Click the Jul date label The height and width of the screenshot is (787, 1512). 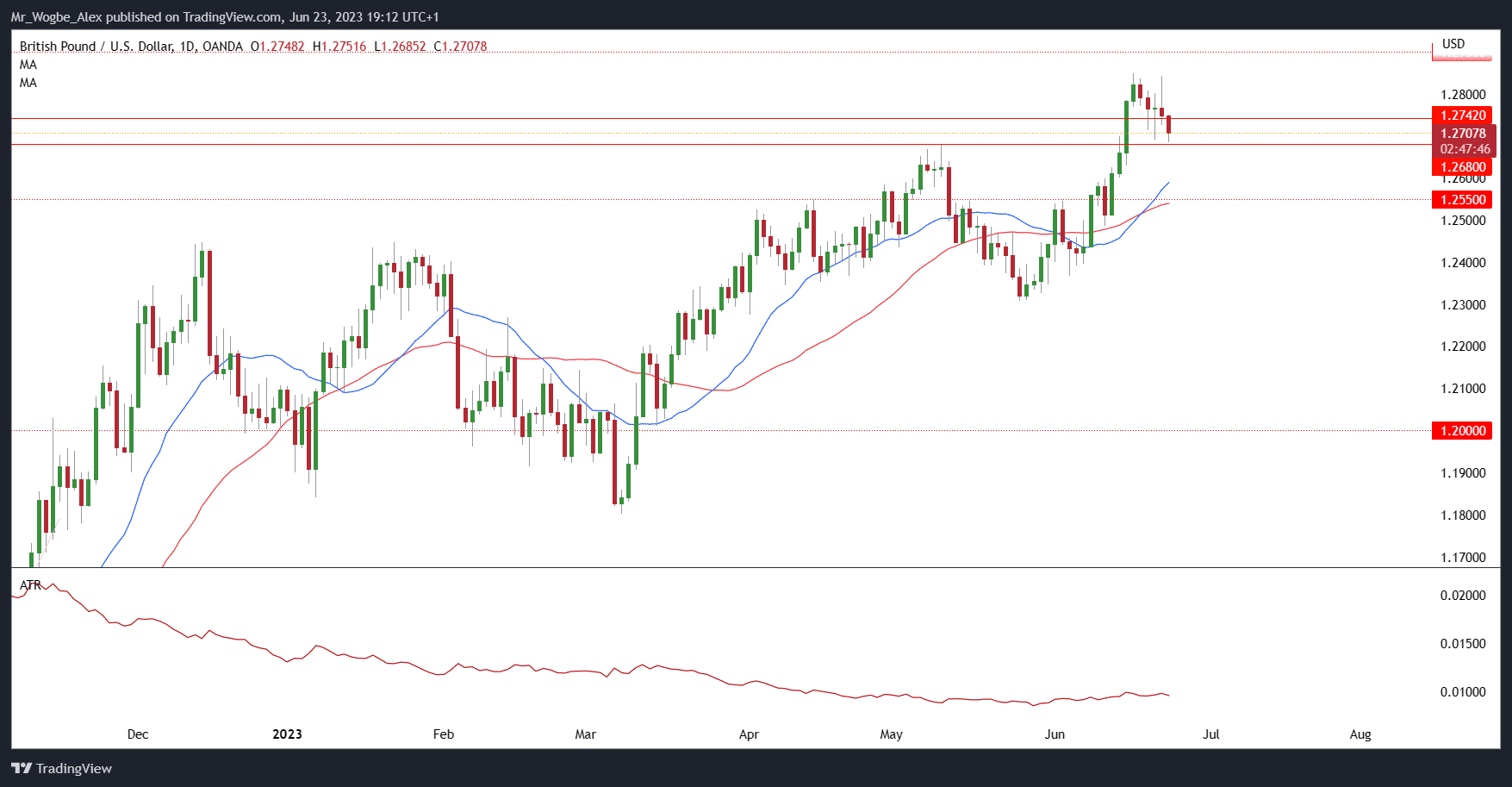[1211, 734]
